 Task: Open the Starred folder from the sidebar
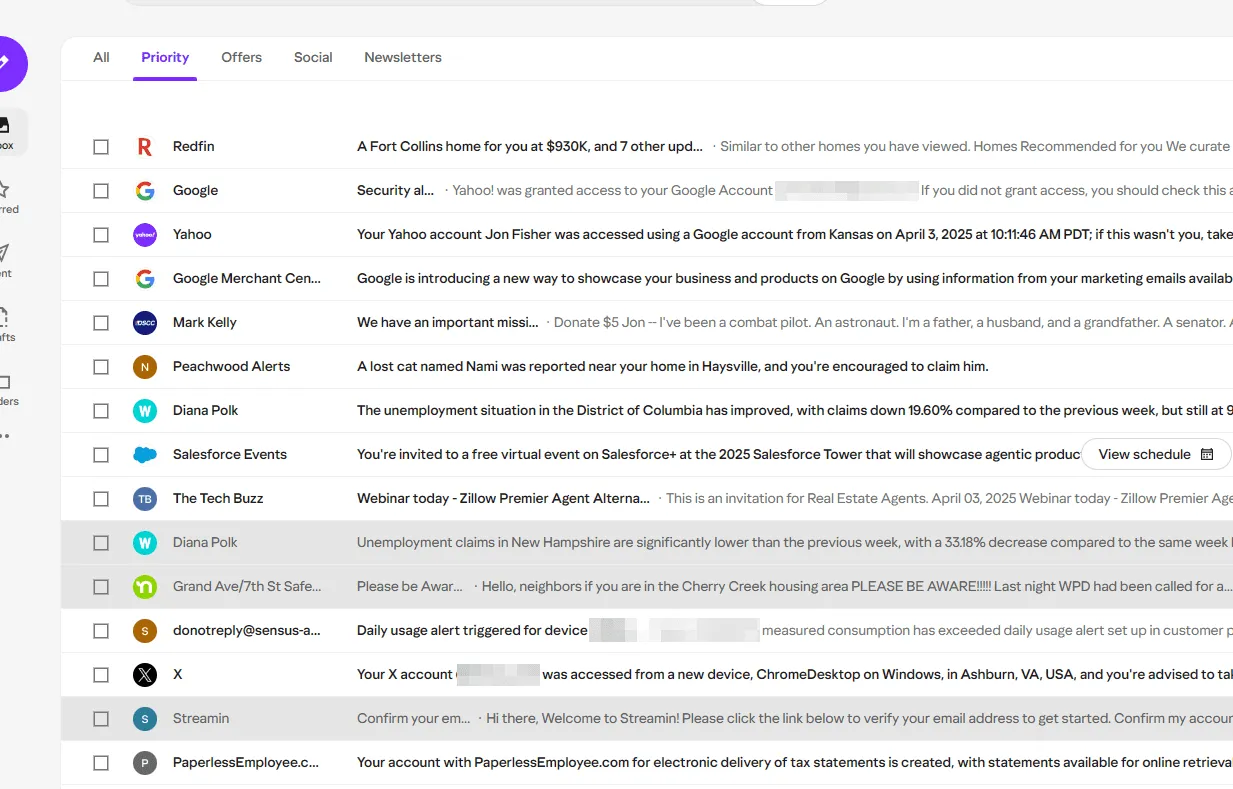[5, 188]
